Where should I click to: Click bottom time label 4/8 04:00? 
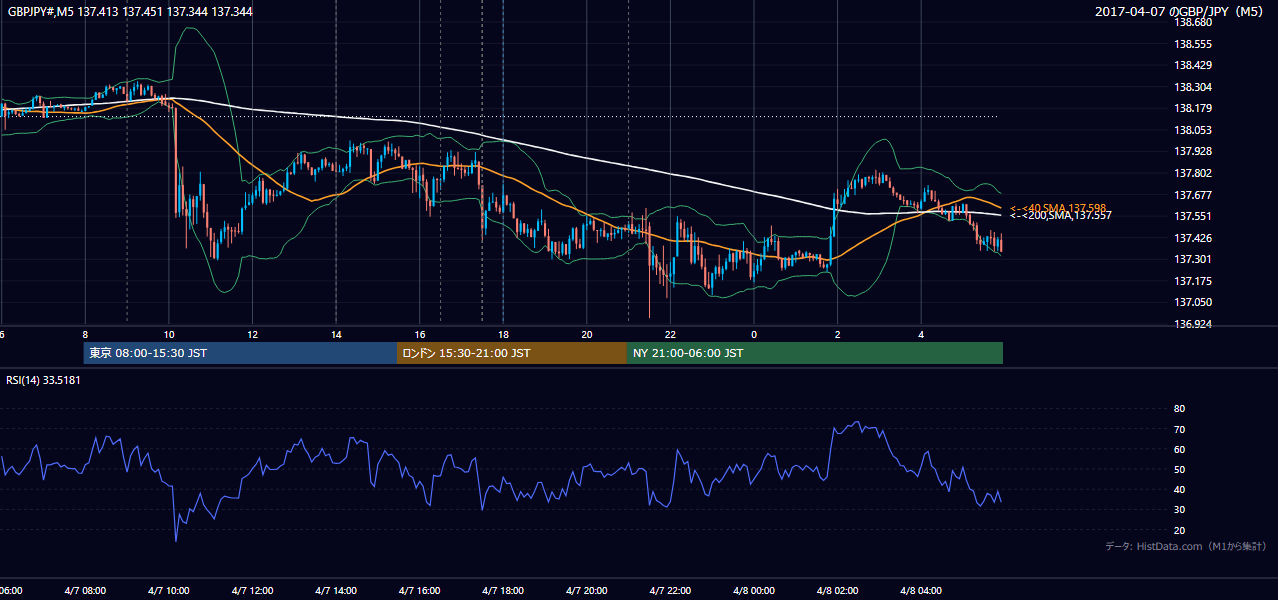click(920, 591)
